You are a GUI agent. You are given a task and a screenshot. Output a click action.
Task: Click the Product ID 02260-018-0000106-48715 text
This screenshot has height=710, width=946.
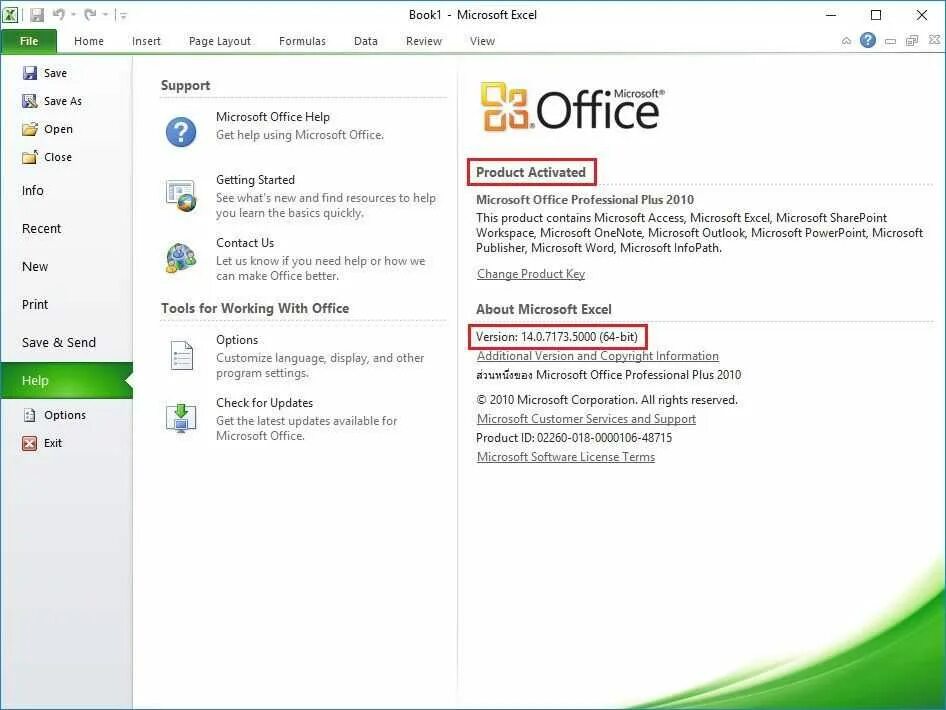coord(574,438)
